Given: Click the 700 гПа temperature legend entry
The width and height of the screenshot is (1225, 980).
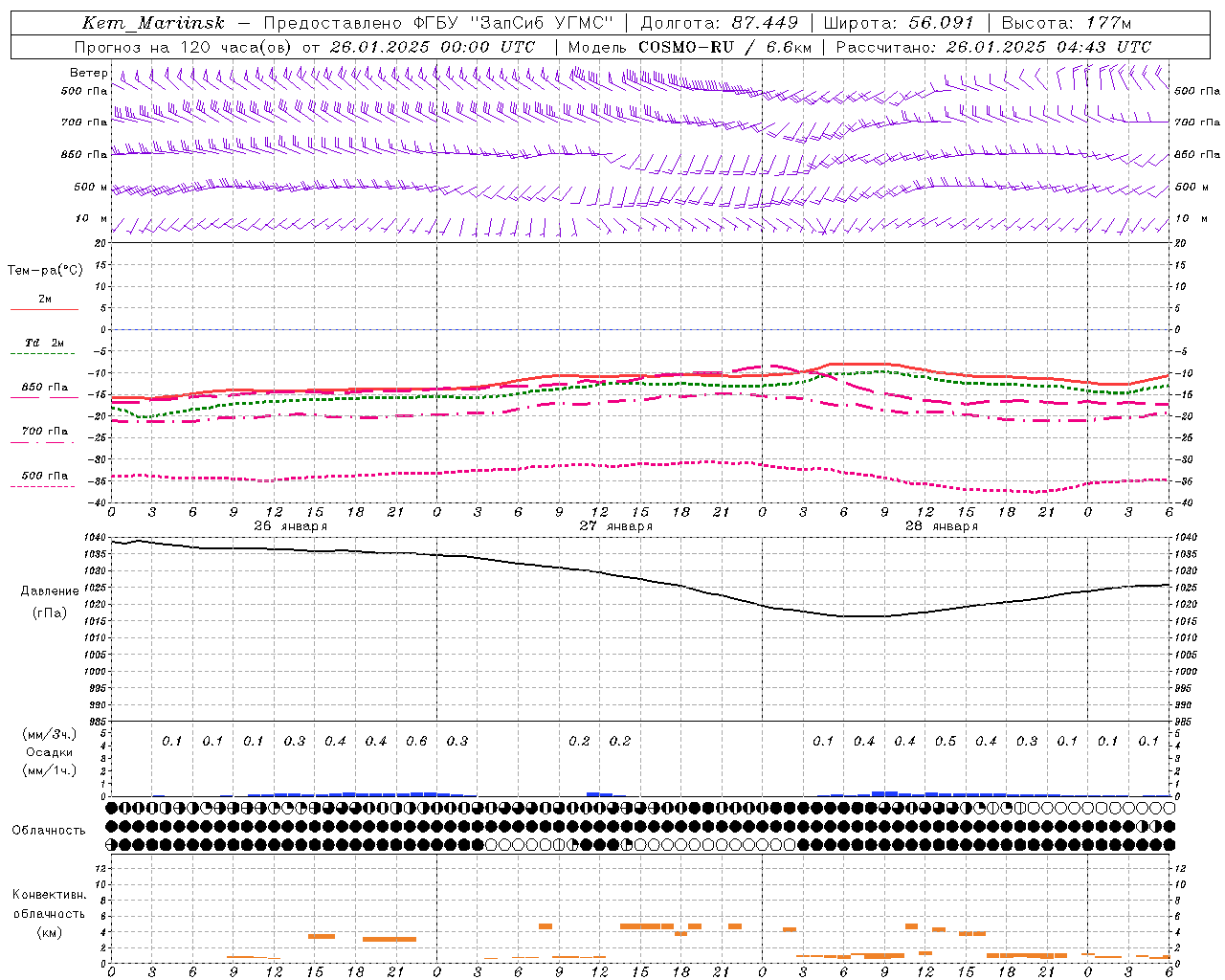Looking at the screenshot, I should tap(45, 432).
